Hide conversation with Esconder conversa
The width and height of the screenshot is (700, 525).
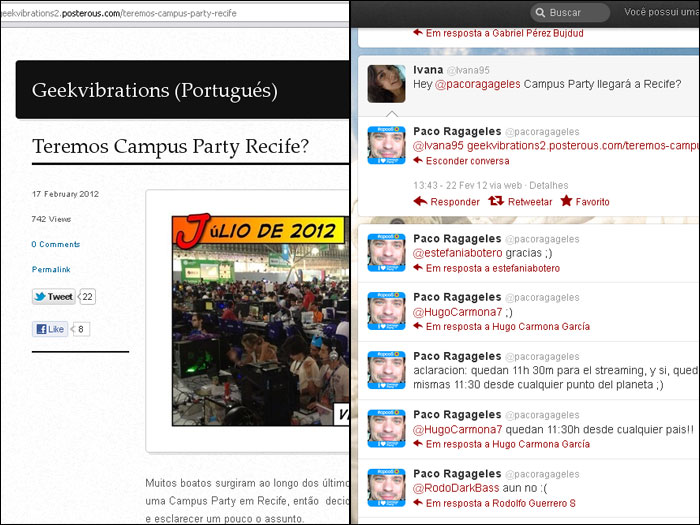[467, 161]
